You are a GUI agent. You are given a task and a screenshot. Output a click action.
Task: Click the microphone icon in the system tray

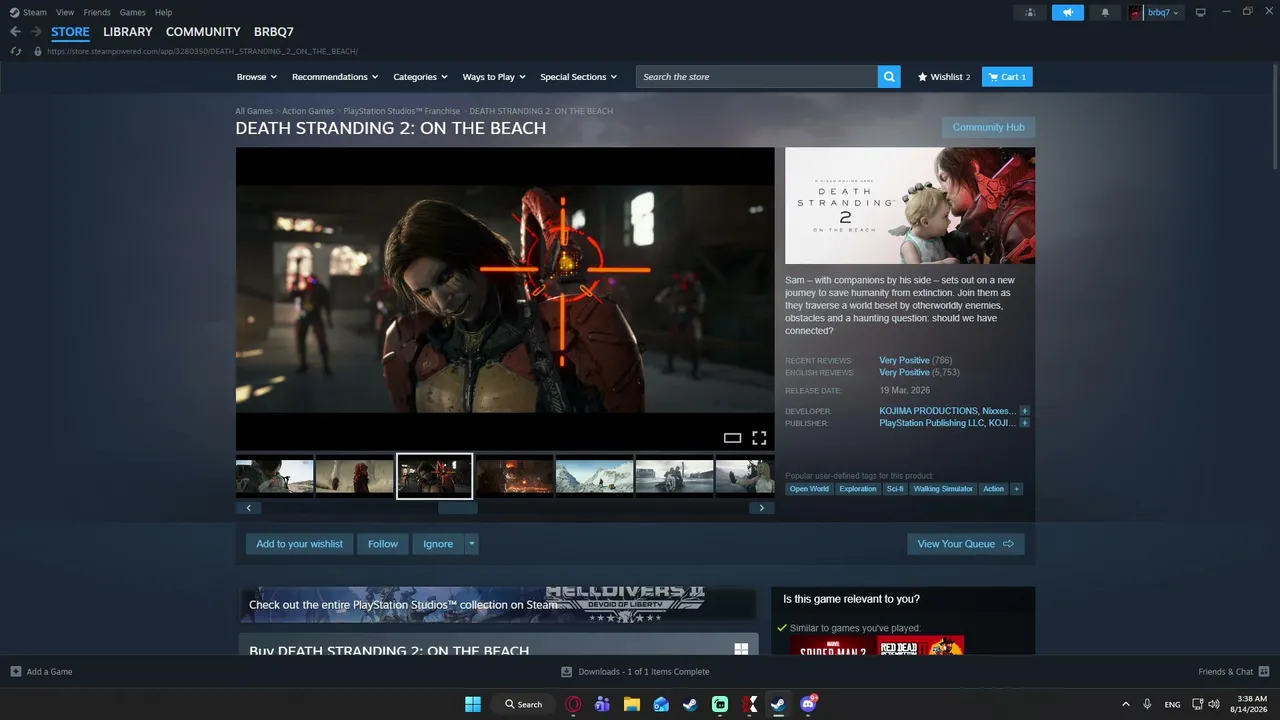click(1147, 704)
